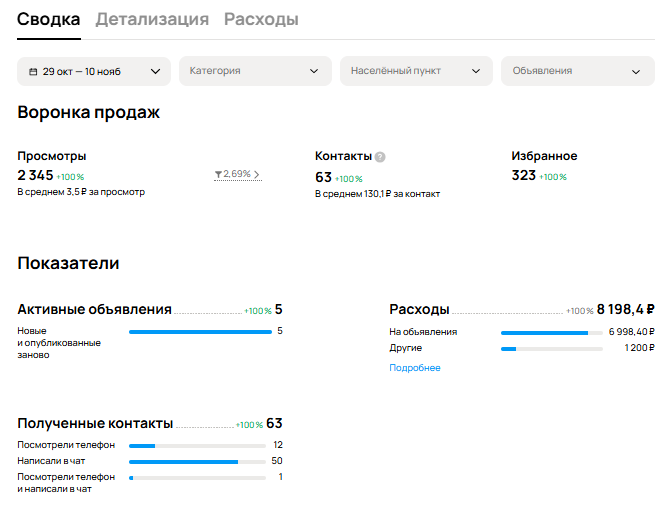The height and width of the screenshot is (510, 663).
Task: Click the chevron arrow in the Объявления filter
Action: point(636,72)
